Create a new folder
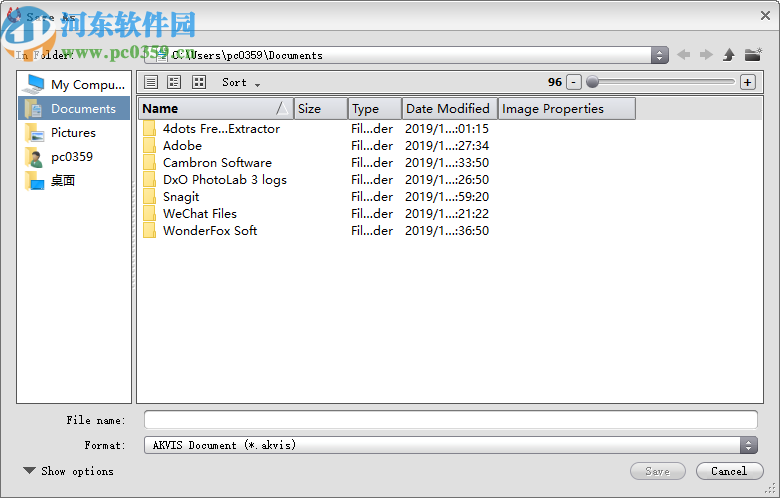780x498 pixels. coord(753,54)
